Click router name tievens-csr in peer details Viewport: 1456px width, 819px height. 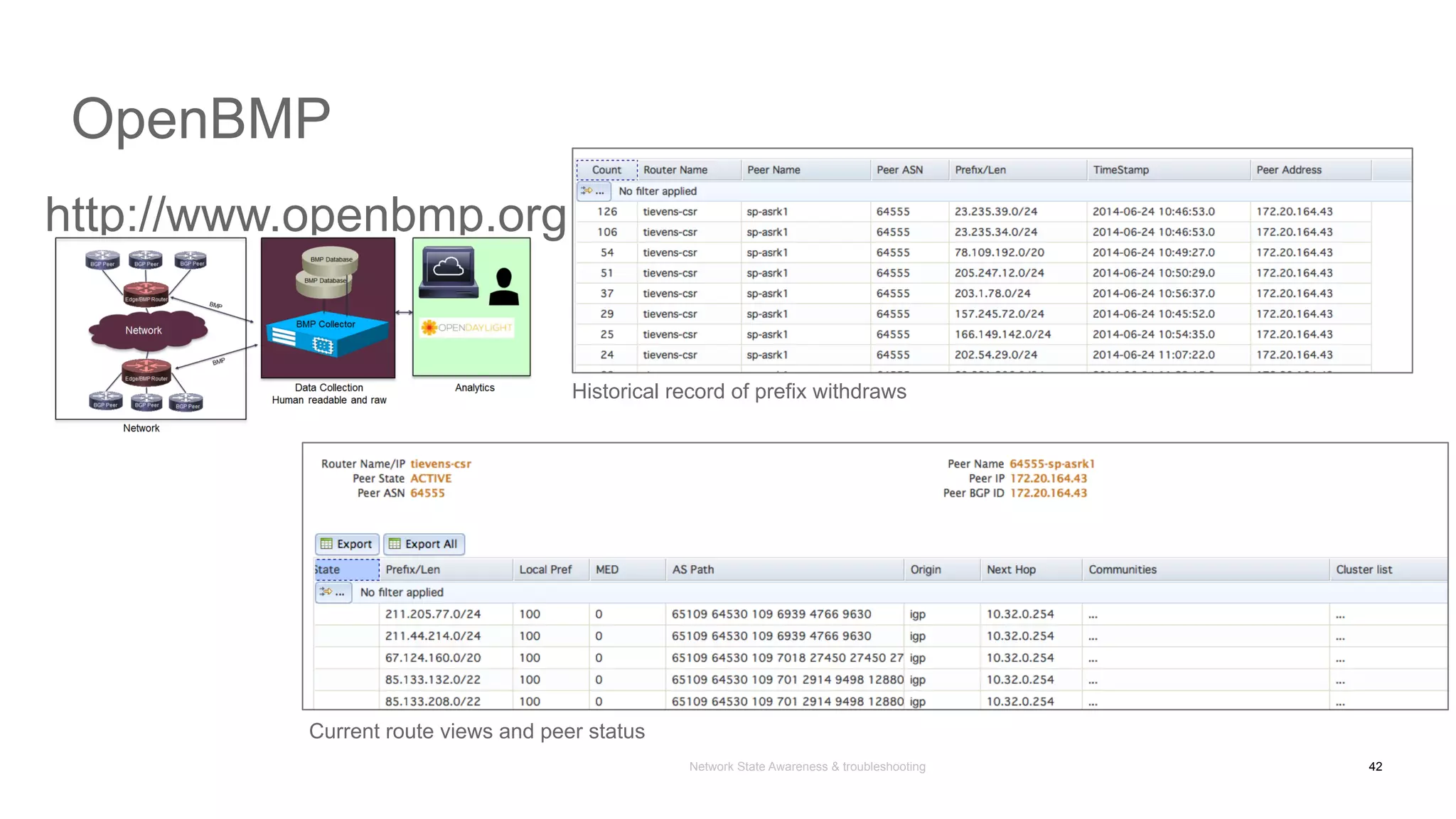pyautogui.click(x=441, y=464)
